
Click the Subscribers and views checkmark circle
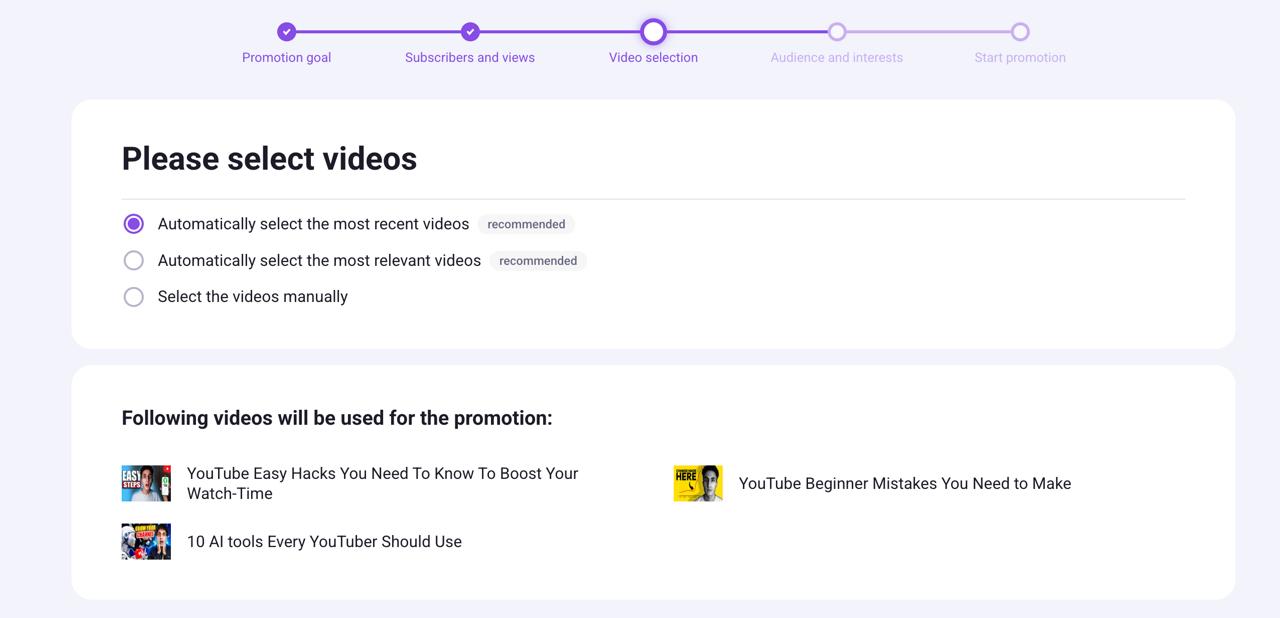tap(470, 32)
